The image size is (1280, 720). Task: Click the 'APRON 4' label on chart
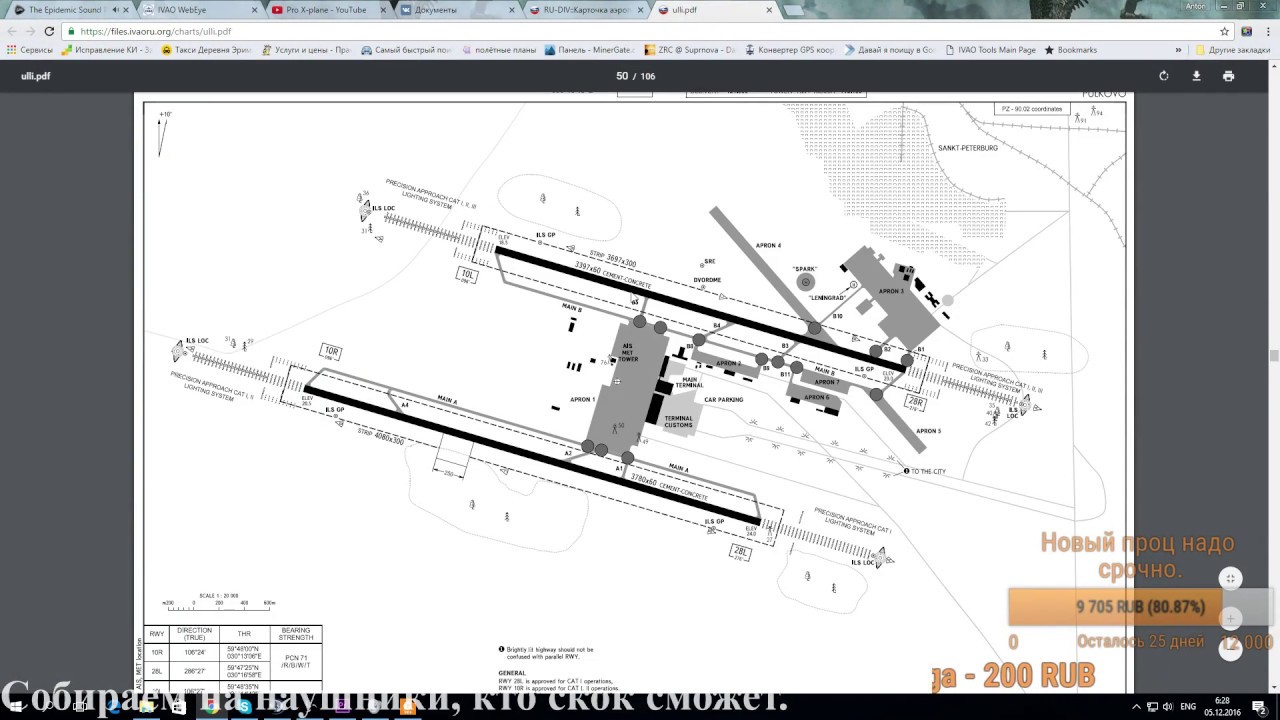coord(768,245)
